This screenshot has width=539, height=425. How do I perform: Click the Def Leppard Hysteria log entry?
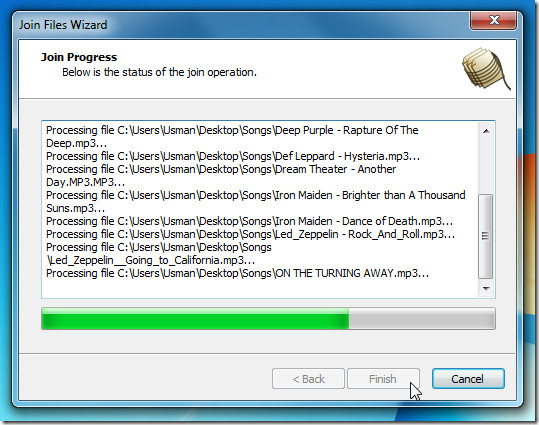click(x=233, y=156)
